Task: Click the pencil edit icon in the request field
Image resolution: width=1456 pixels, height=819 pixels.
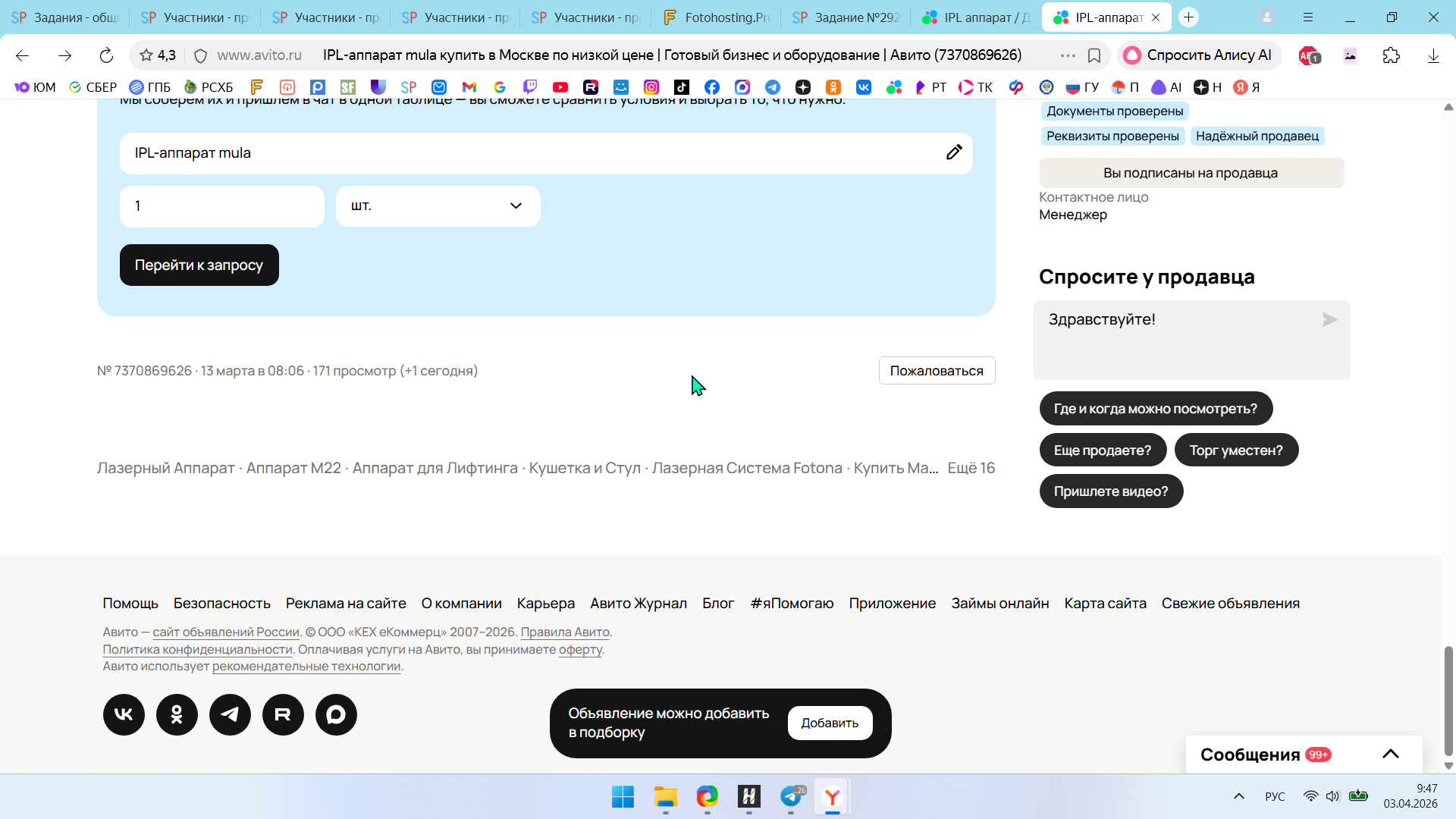Action: pos(953,152)
